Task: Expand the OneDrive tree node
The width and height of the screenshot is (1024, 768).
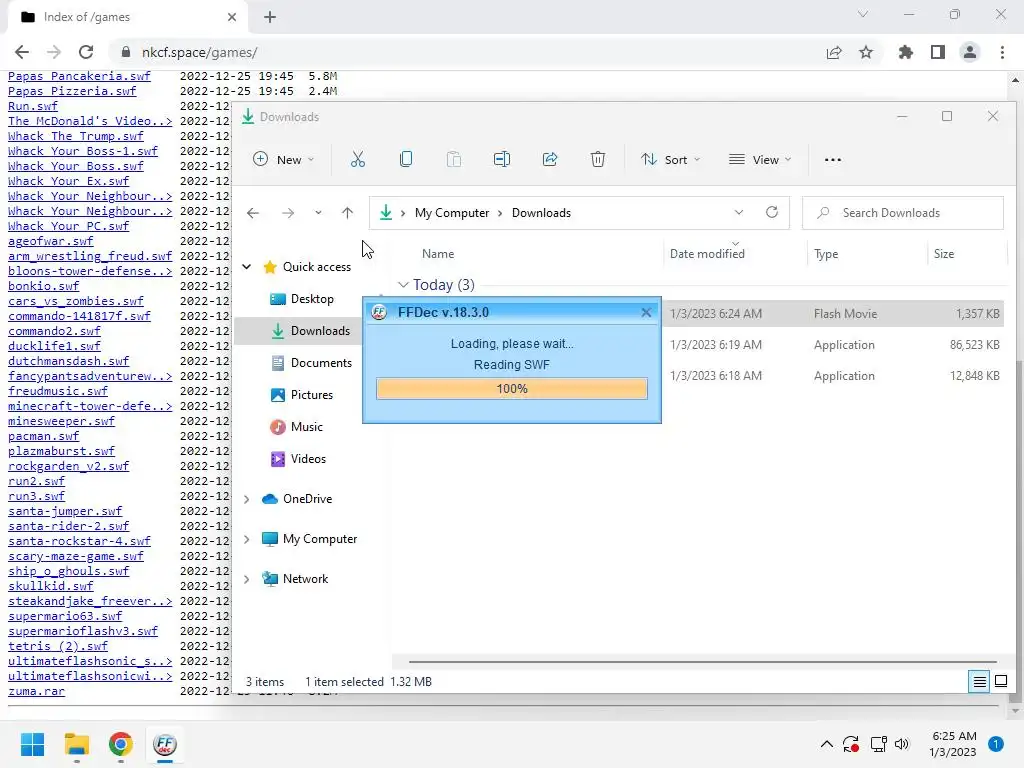Action: [x=247, y=499]
